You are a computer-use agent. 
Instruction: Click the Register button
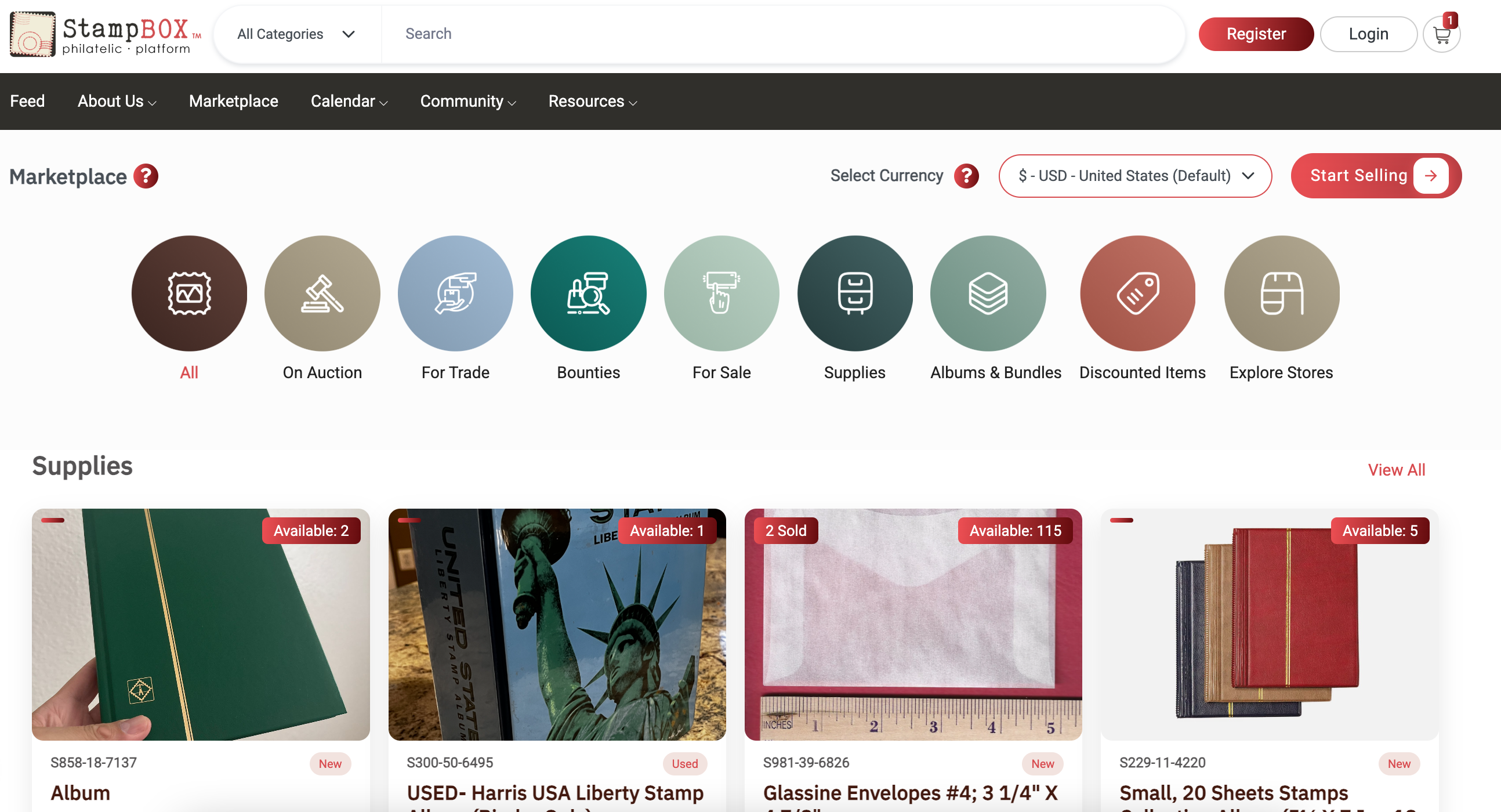pyautogui.click(x=1255, y=34)
